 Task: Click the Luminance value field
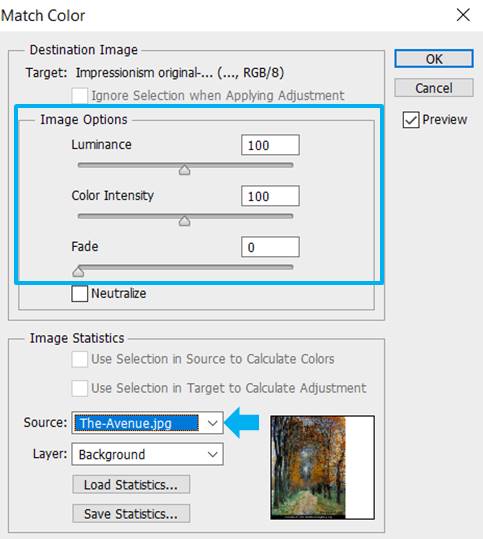tap(270, 145)
